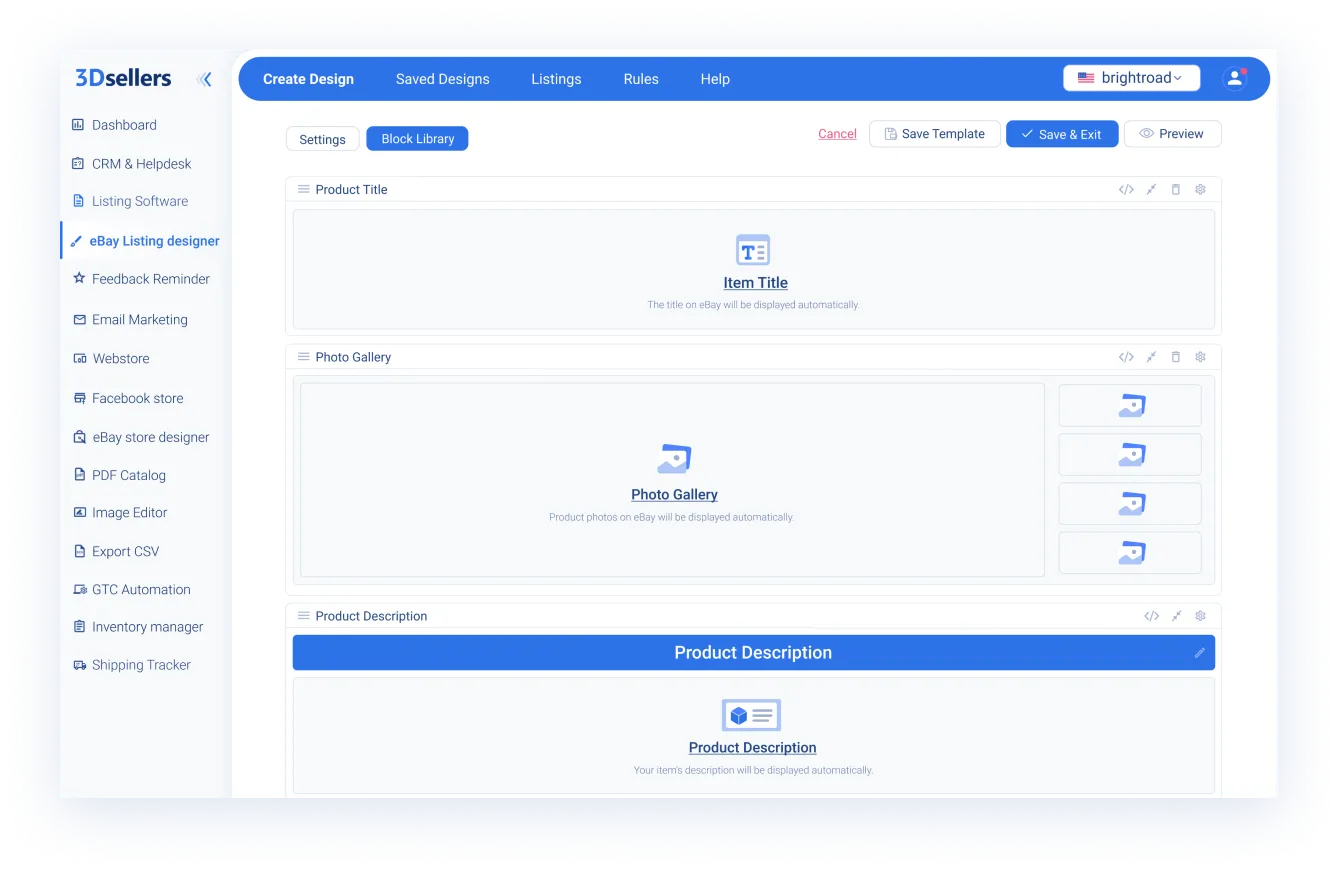The width and height of the screenshot is (1339, 869).
Task: Open the user profile avatar icon
Action: point(1235,78)
